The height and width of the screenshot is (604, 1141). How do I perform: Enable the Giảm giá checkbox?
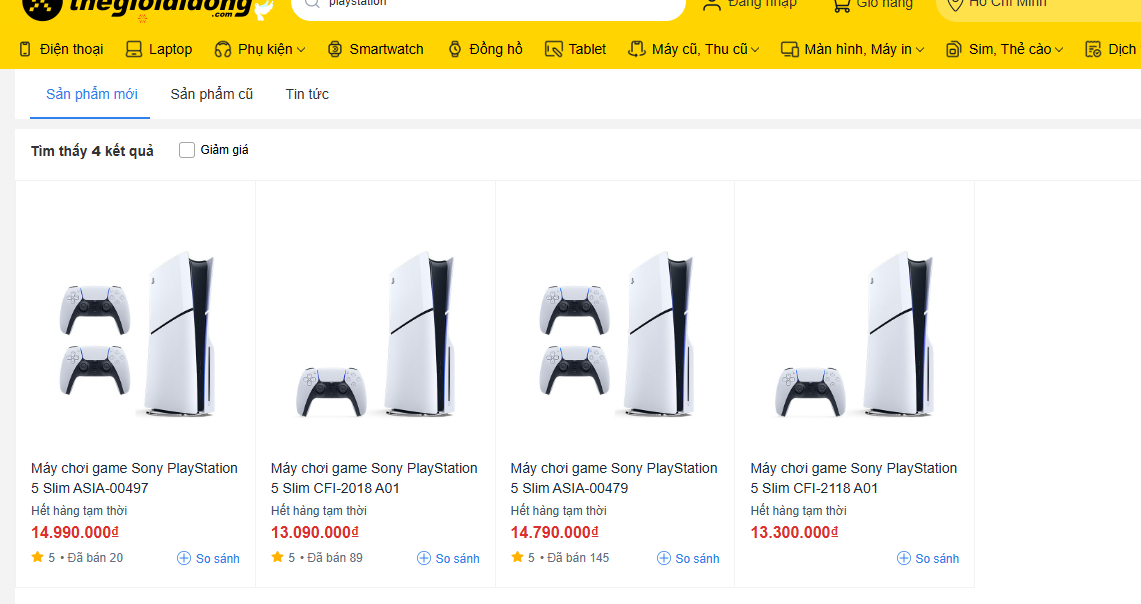click(187, 150)
